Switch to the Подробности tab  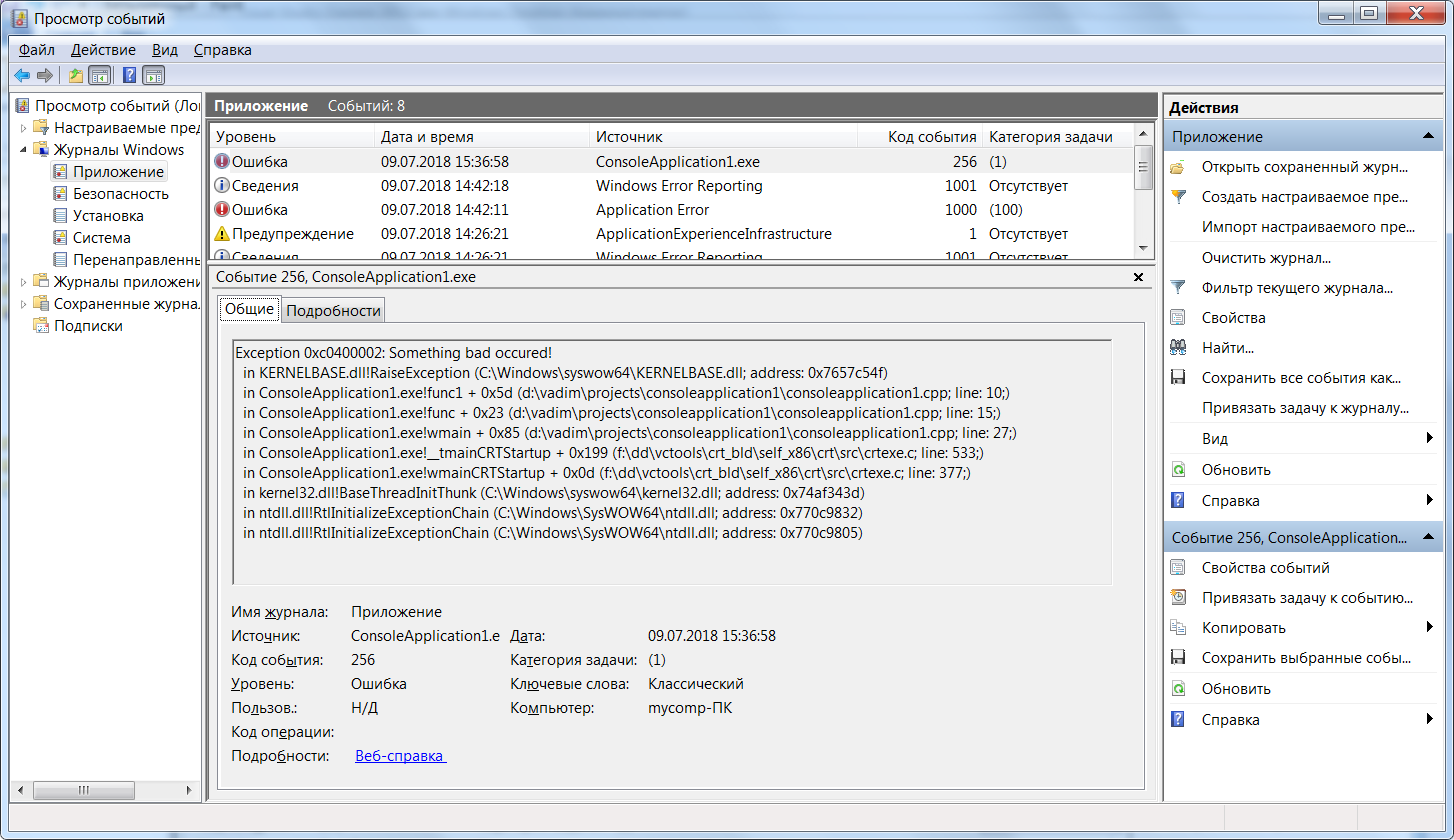click(x=333, y=311)
